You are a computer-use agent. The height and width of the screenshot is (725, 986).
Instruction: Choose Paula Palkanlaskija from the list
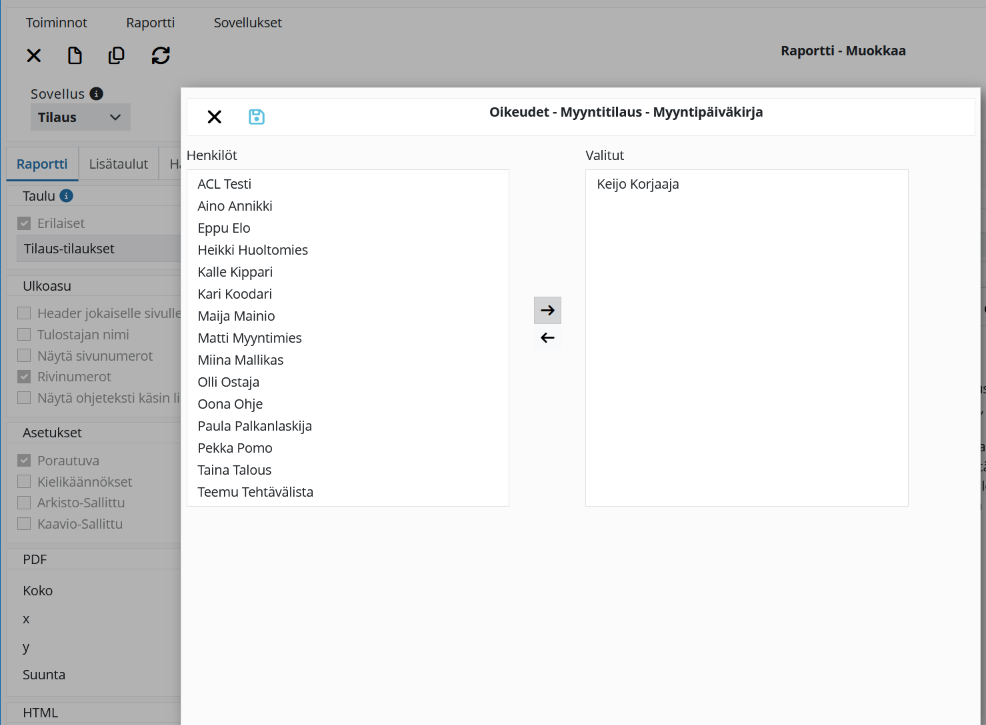pos(347,426)
